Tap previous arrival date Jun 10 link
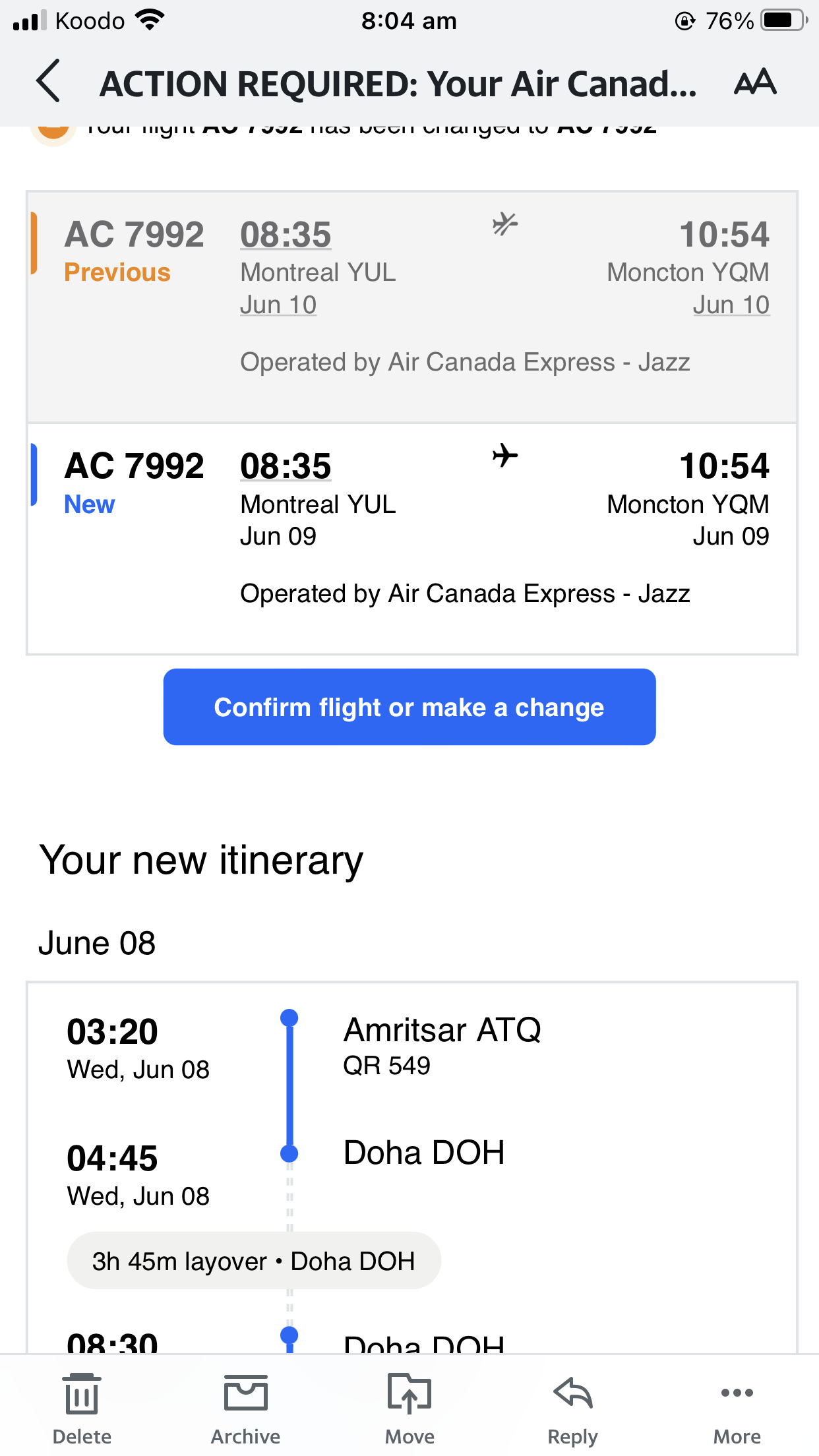Screen dimensions: 819x1456 coord(731,305)
